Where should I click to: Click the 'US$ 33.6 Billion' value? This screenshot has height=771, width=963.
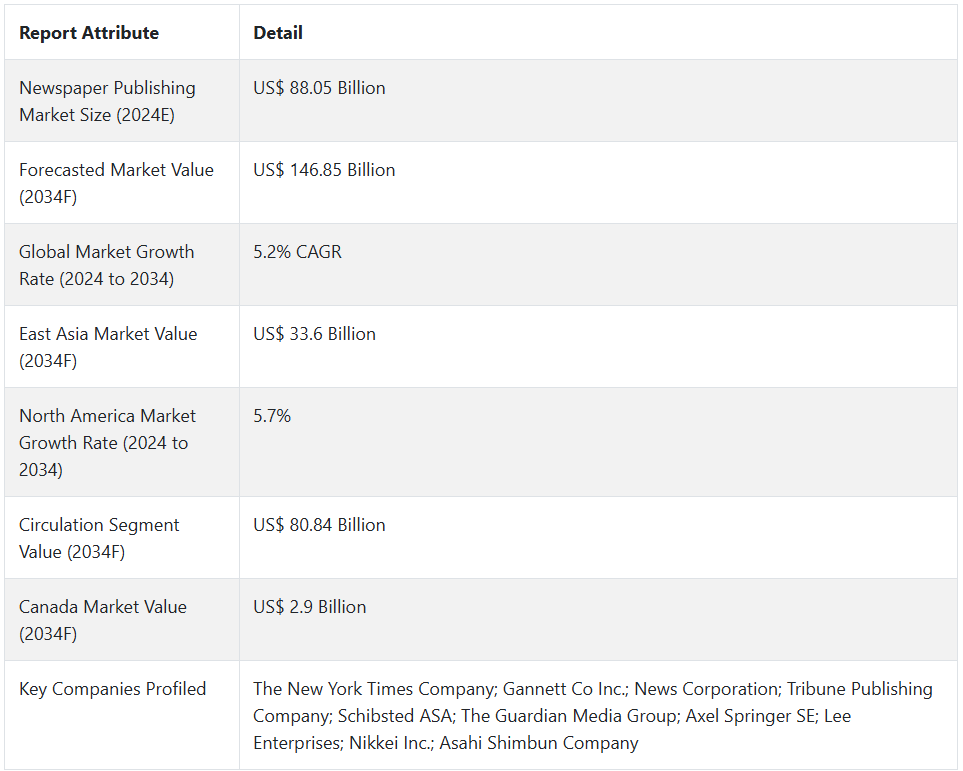[x=314, y=334]
